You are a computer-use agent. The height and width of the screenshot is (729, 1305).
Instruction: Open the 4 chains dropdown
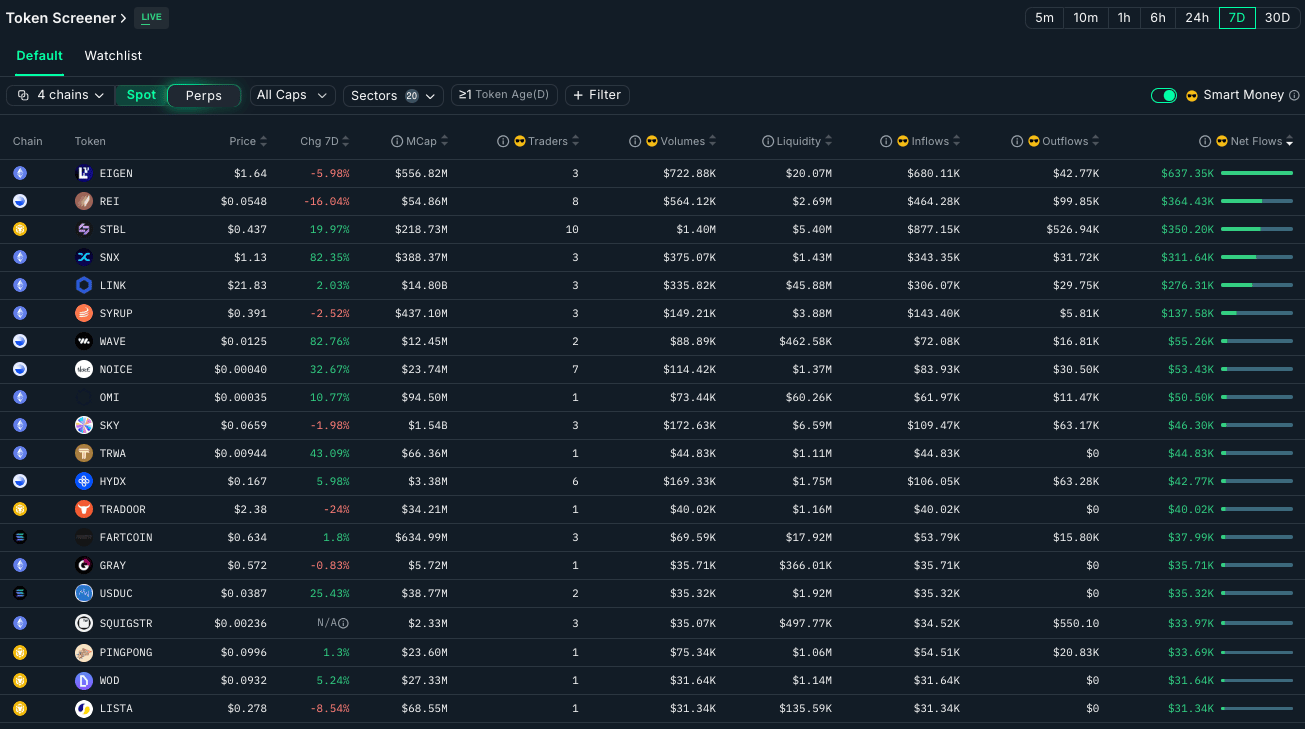(61, 95)
